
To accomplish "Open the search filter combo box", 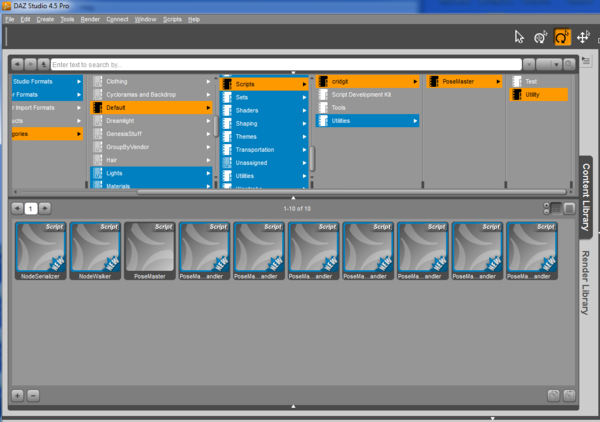I will point(549,64).
